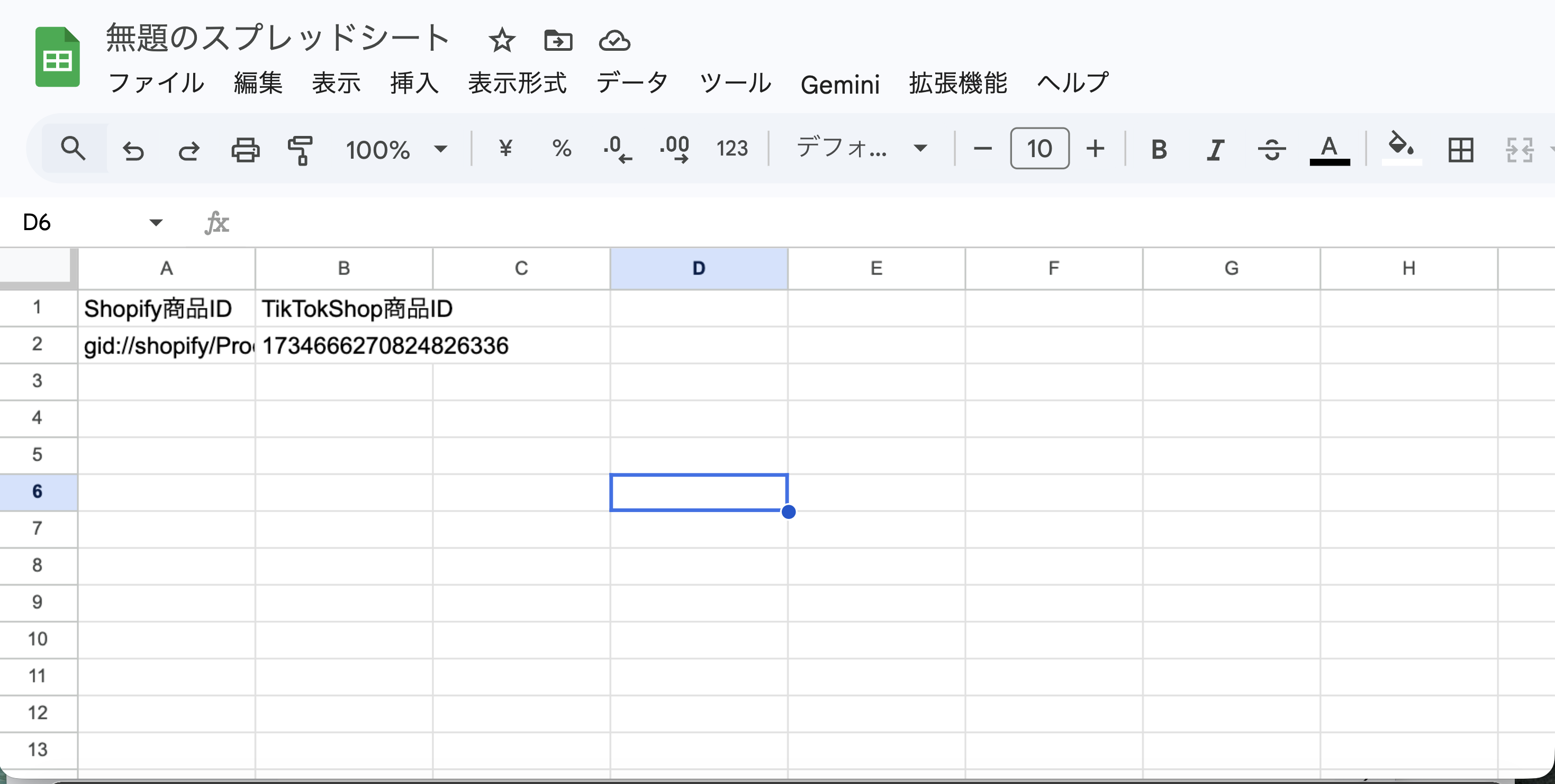Open the 拡張機能 menu
This screenshot has width=1555, height=784.
pyautogui.click(x=958, y=83)
